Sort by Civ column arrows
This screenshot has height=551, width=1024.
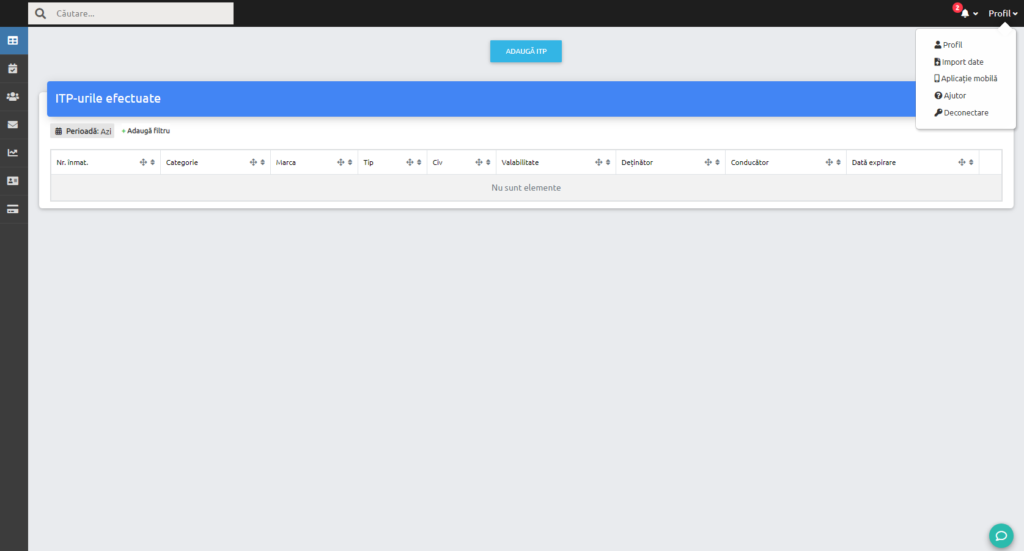[x=488, y=163]
